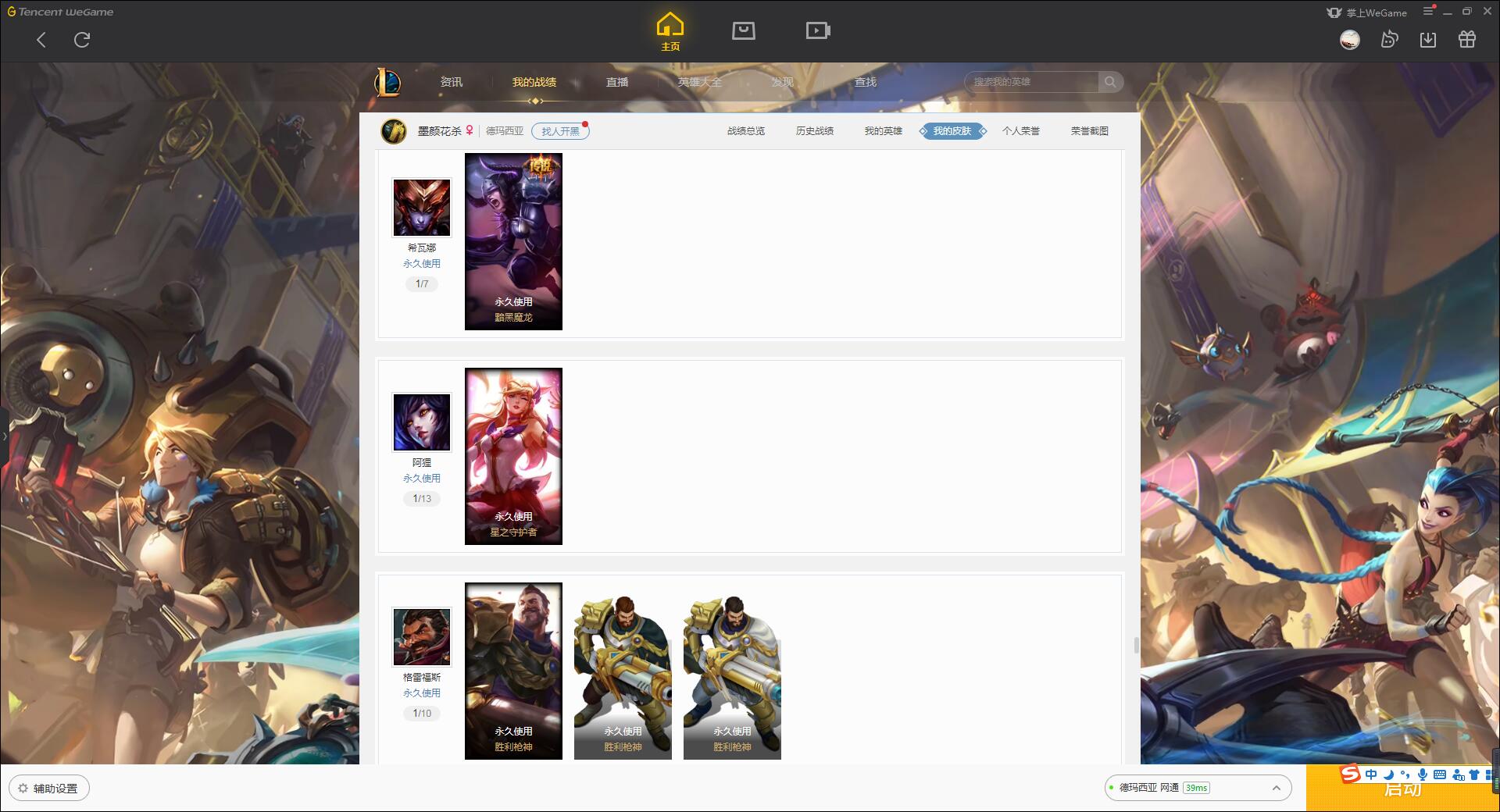Expand the 德玛西亚 网通 server selector

(x=1197, y=788)
